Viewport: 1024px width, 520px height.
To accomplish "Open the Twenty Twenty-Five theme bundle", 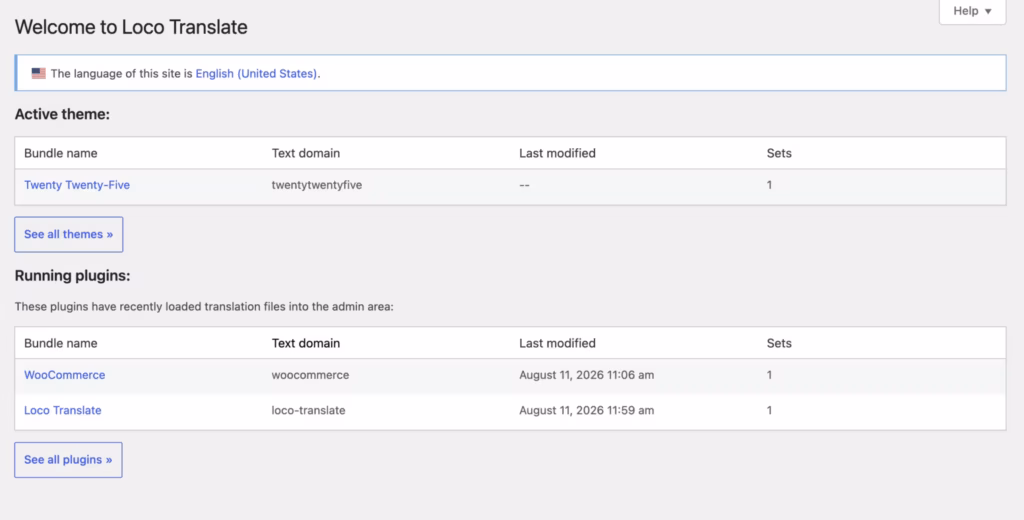I will pos(77,185).
